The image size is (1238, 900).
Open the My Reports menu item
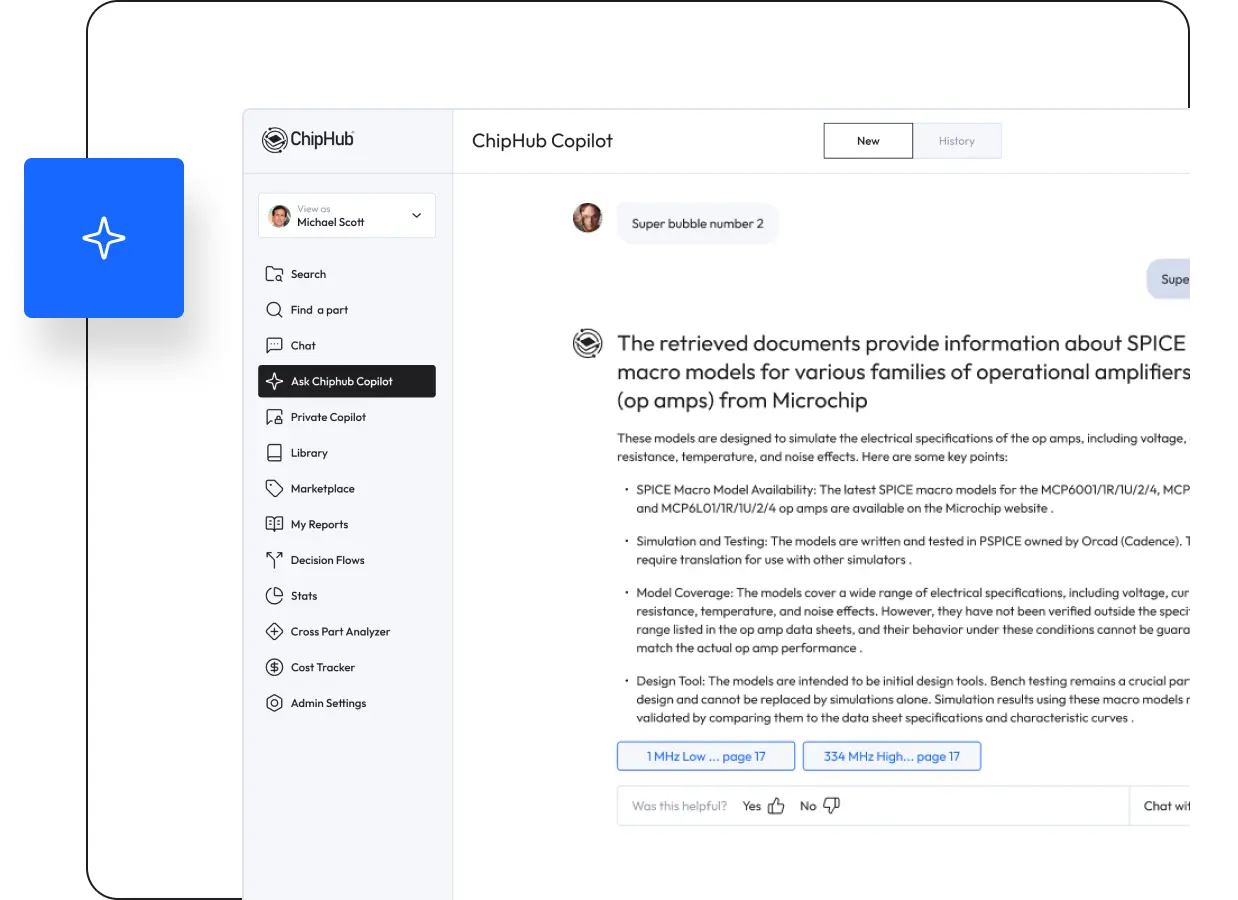(319, 524)
